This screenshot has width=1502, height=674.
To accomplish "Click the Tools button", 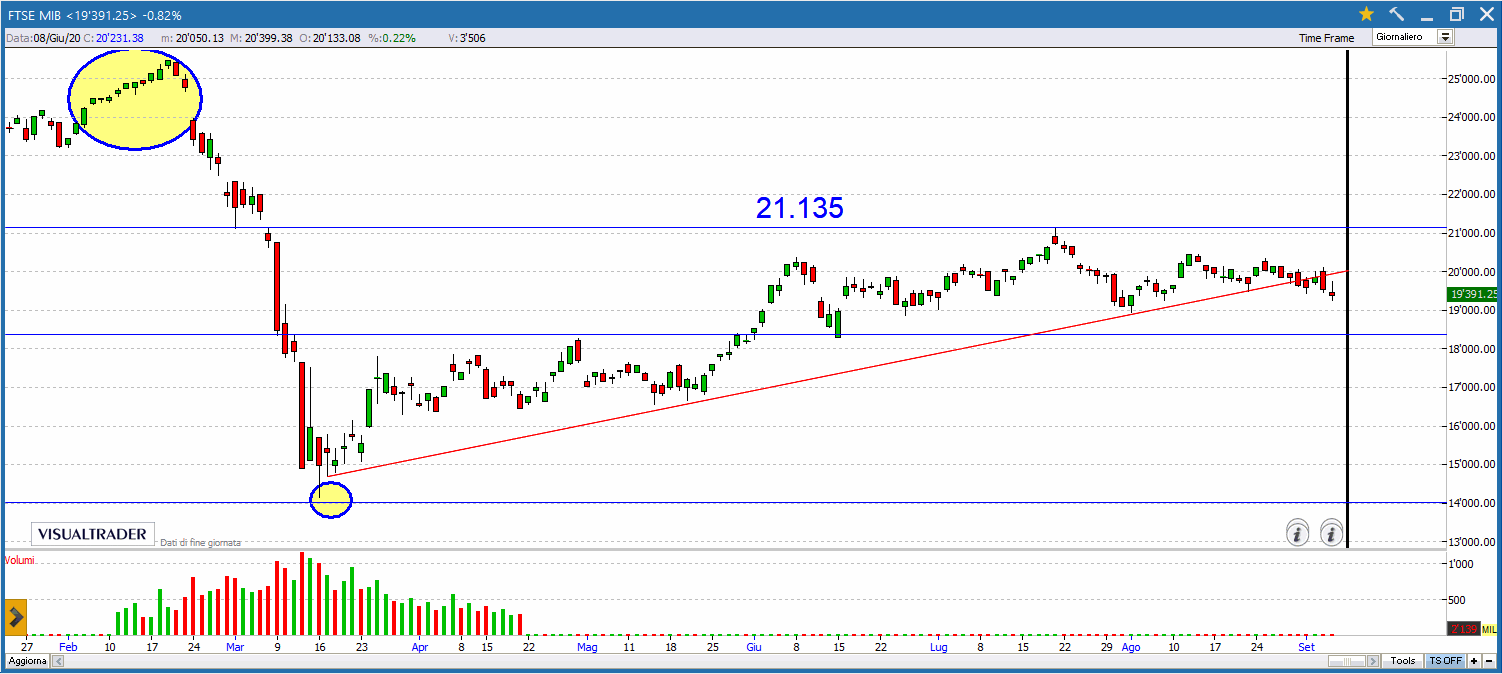I will pos(1403,661).
